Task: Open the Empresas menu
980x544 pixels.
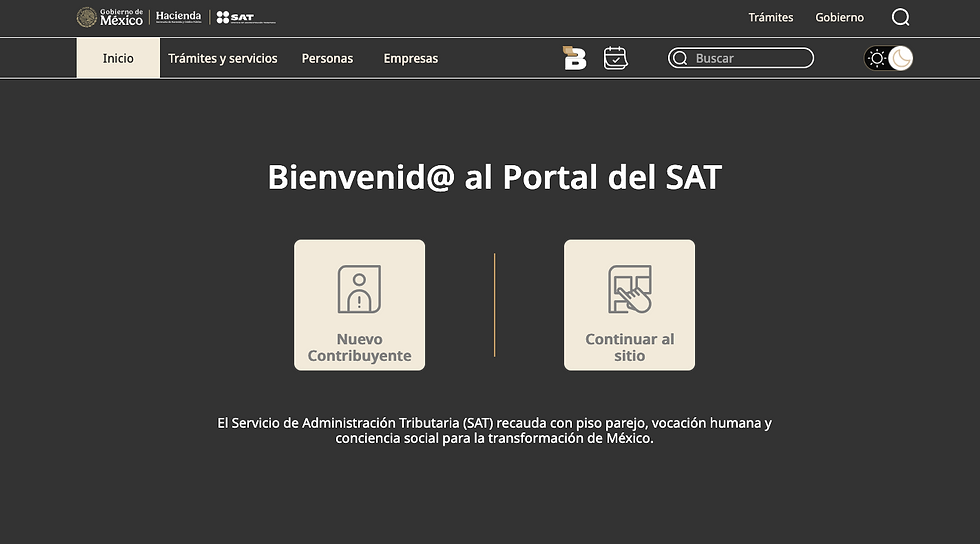Action: click(x=411, y=58)
